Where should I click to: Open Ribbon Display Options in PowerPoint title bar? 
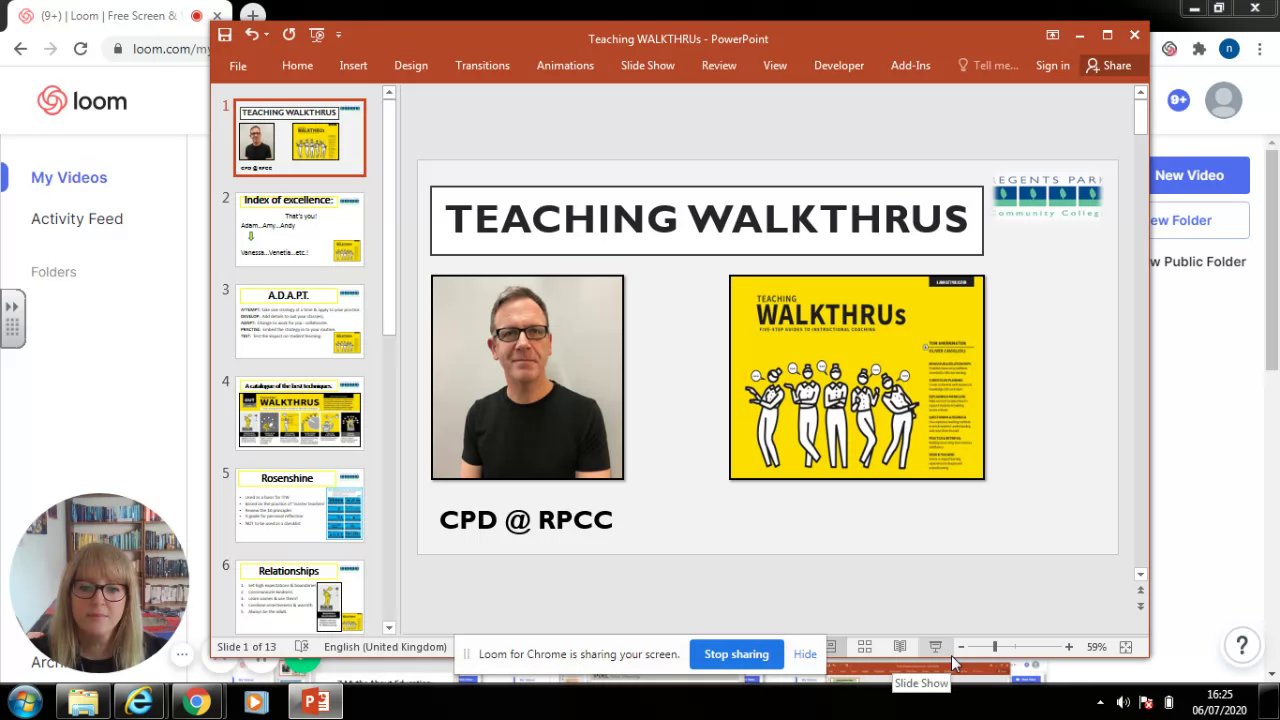click(1052, 35)
